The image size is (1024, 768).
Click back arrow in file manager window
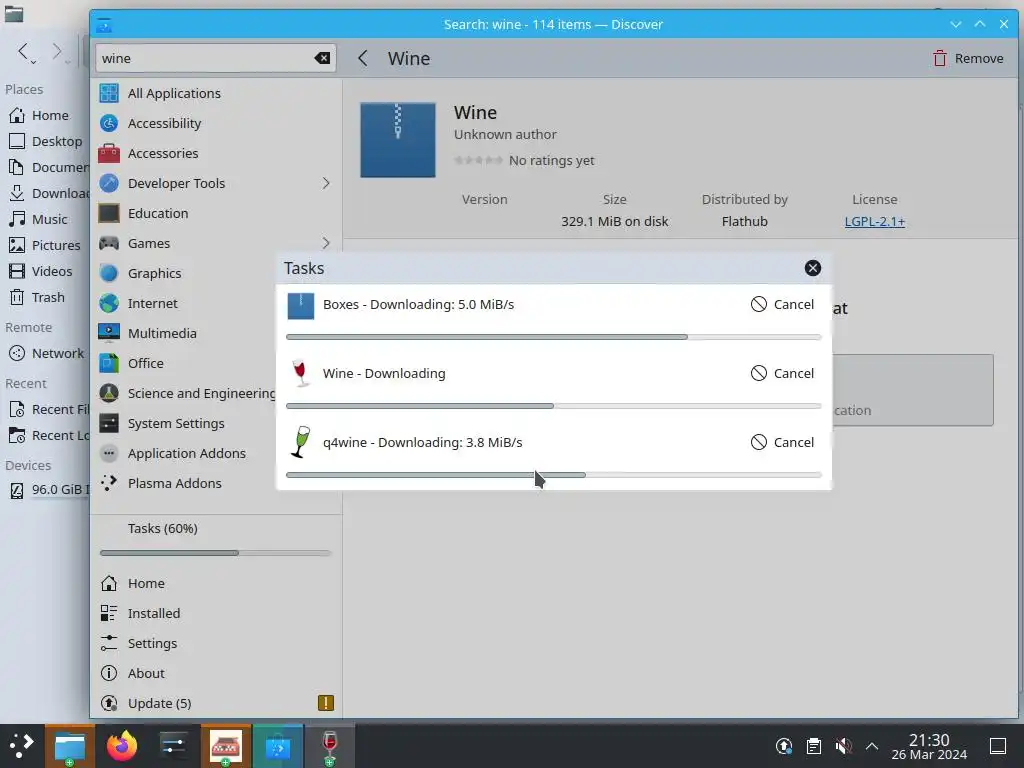24,52
